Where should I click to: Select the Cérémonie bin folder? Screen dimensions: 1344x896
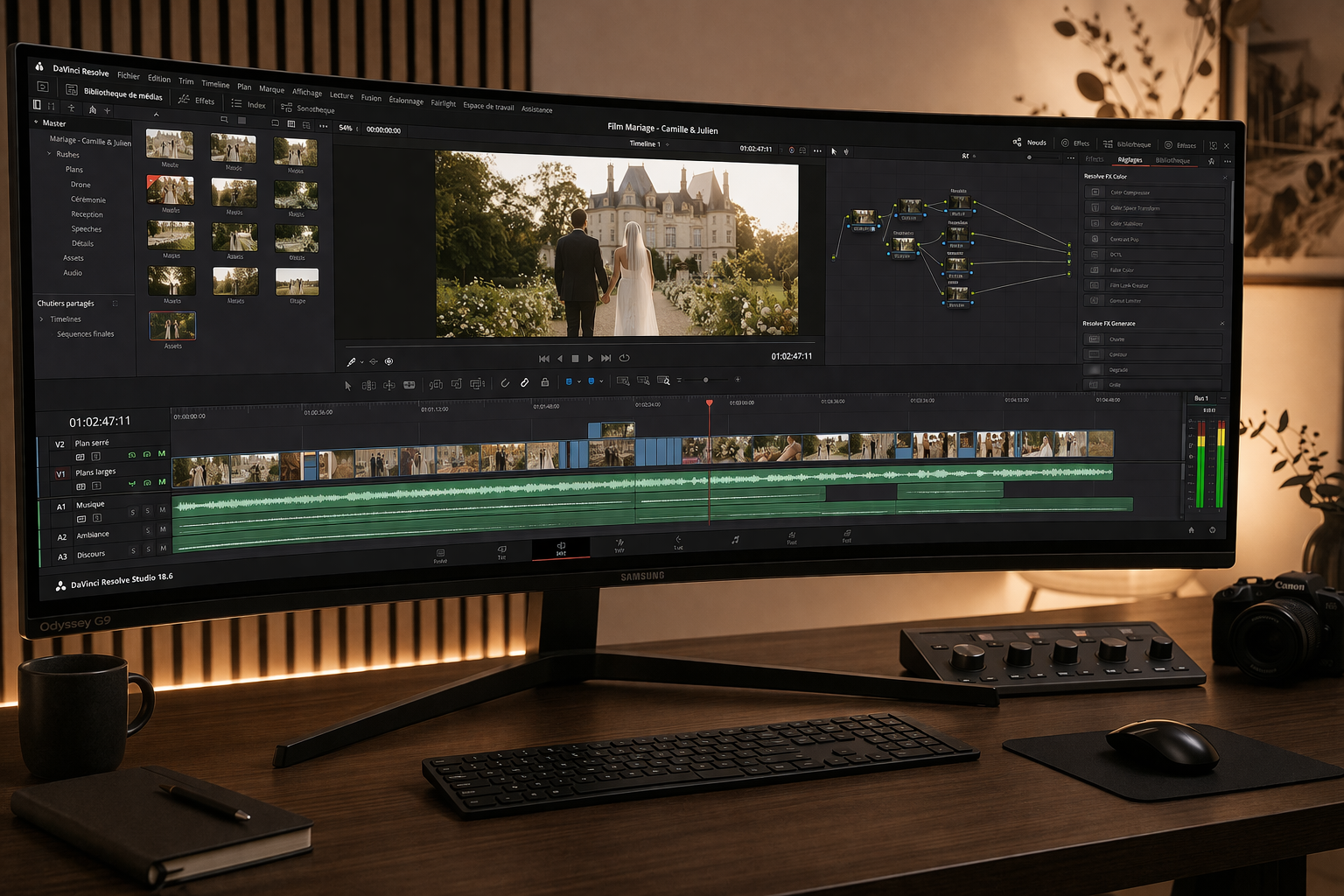pyautogui.click(x=87, y=199)
